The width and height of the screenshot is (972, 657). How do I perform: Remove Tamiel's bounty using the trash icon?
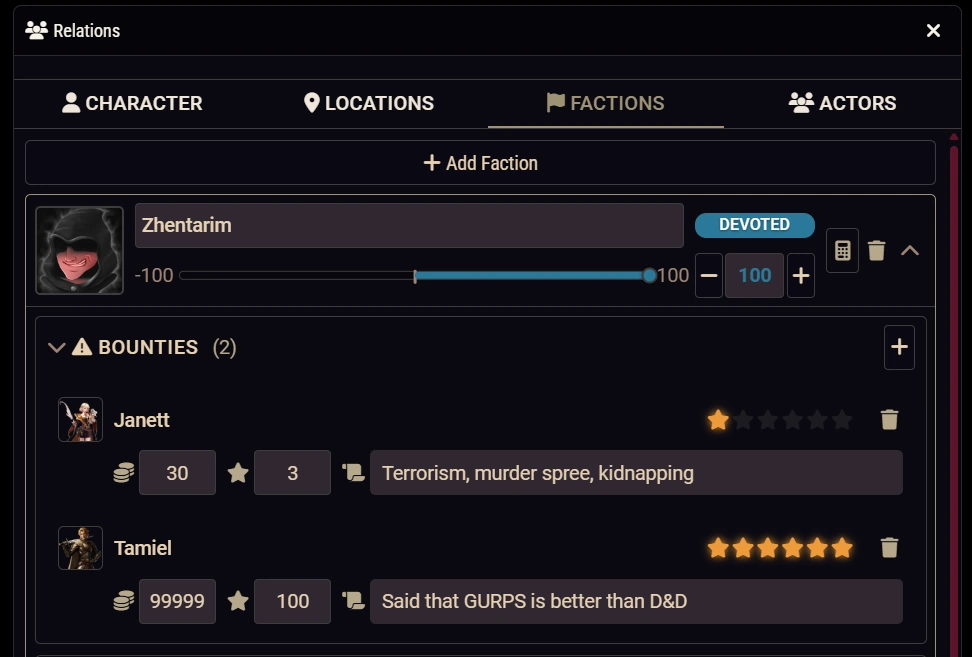(890, 548)
